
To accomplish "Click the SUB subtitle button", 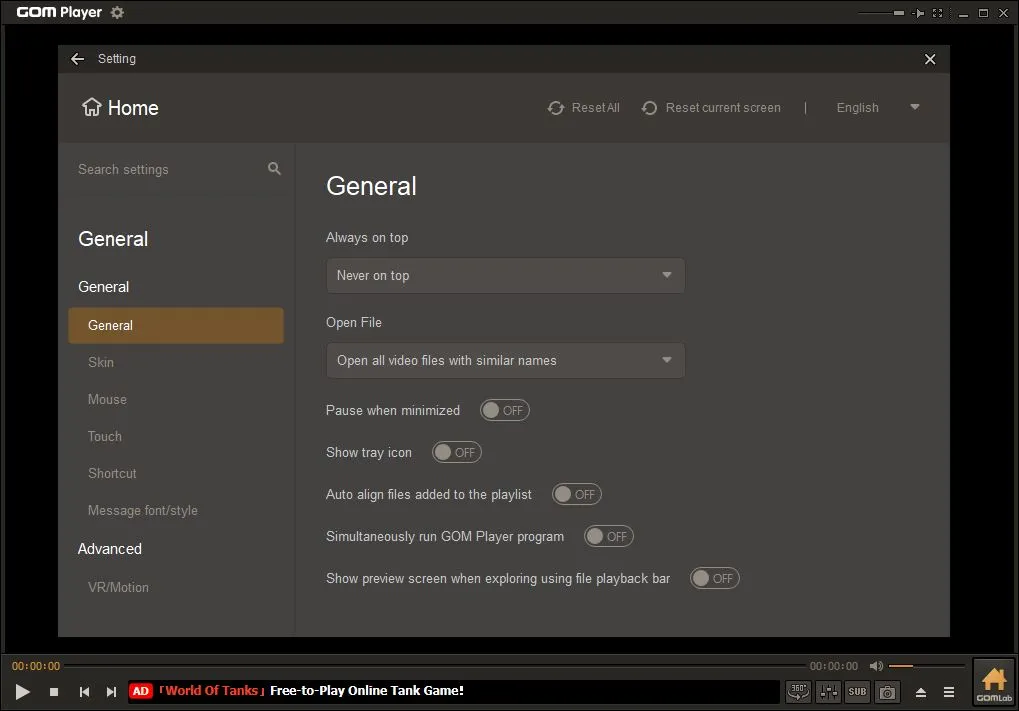I will tap(857, 691).
